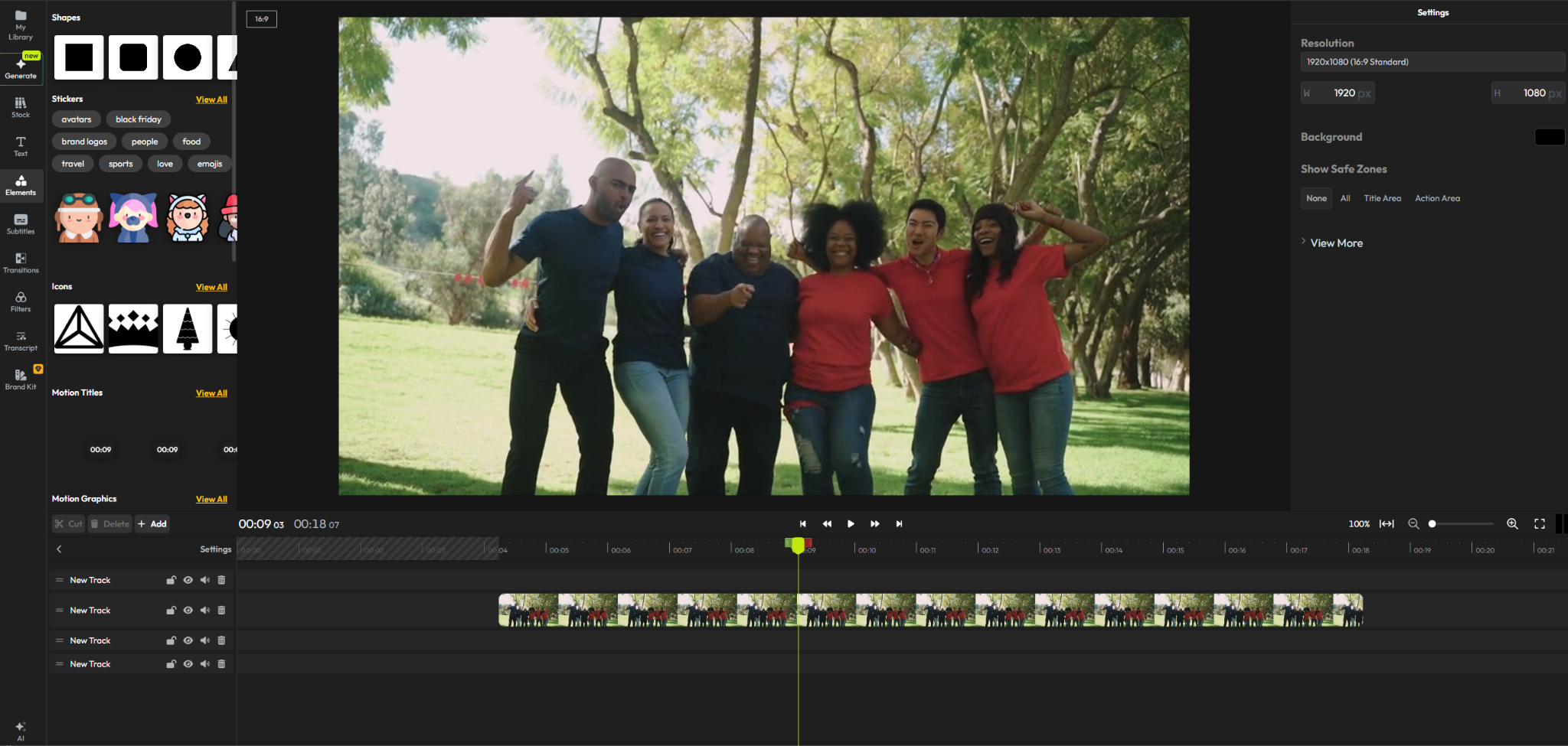Open the Text tool panel
Image resolution: width=1568 pixels, height=746 pixels.
(21, 146)
